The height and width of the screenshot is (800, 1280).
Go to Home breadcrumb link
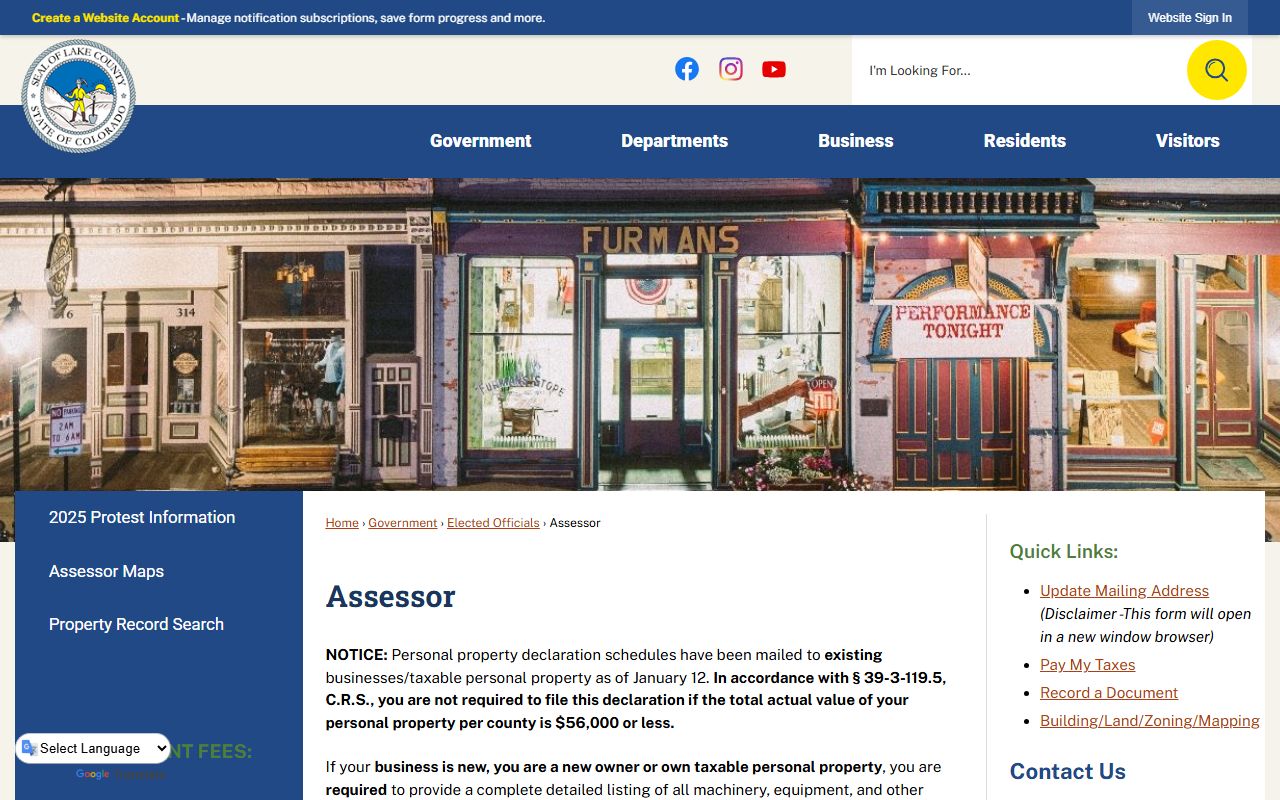coord(342,523)
